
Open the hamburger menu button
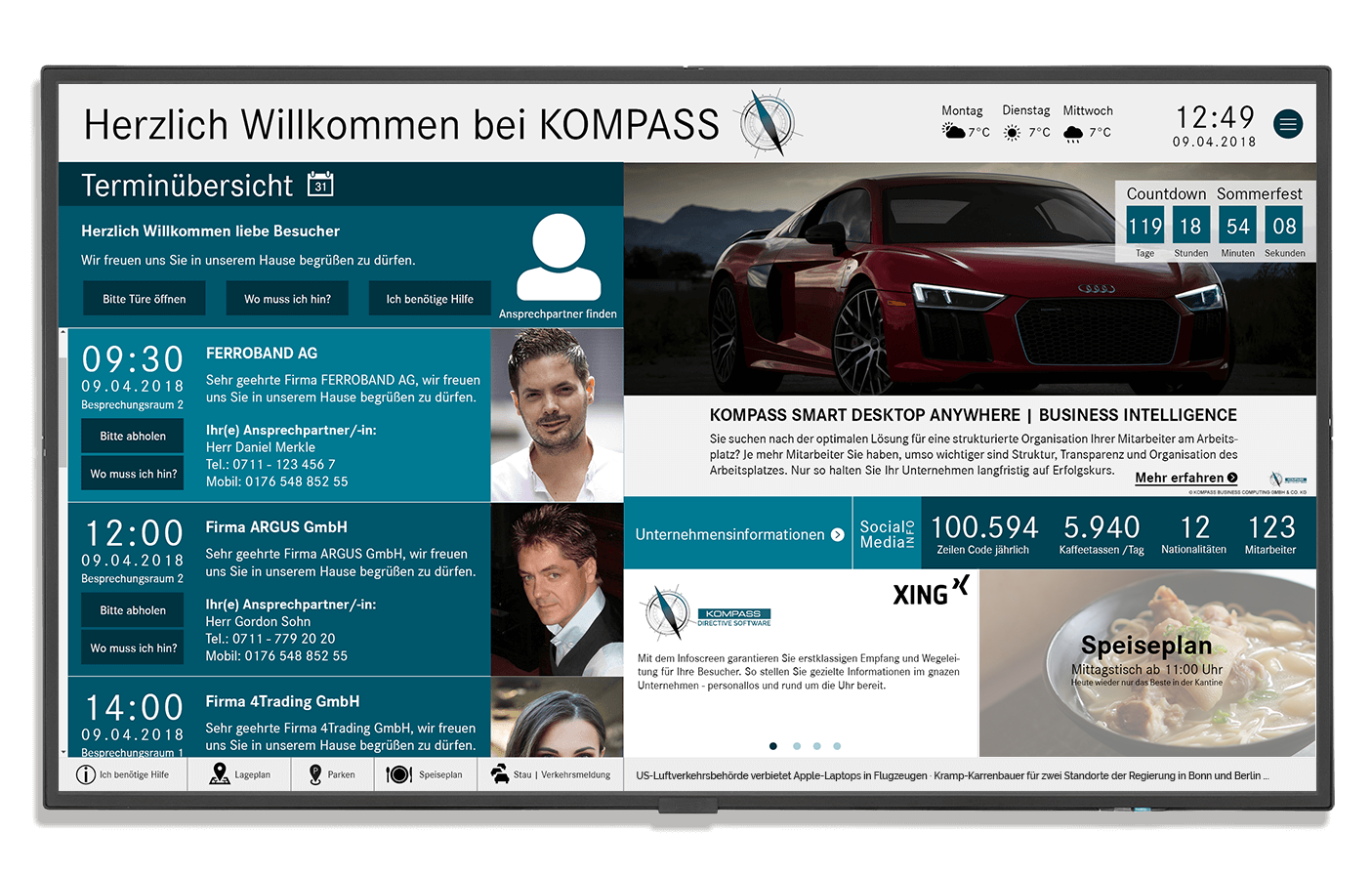tap(1288, 124)
